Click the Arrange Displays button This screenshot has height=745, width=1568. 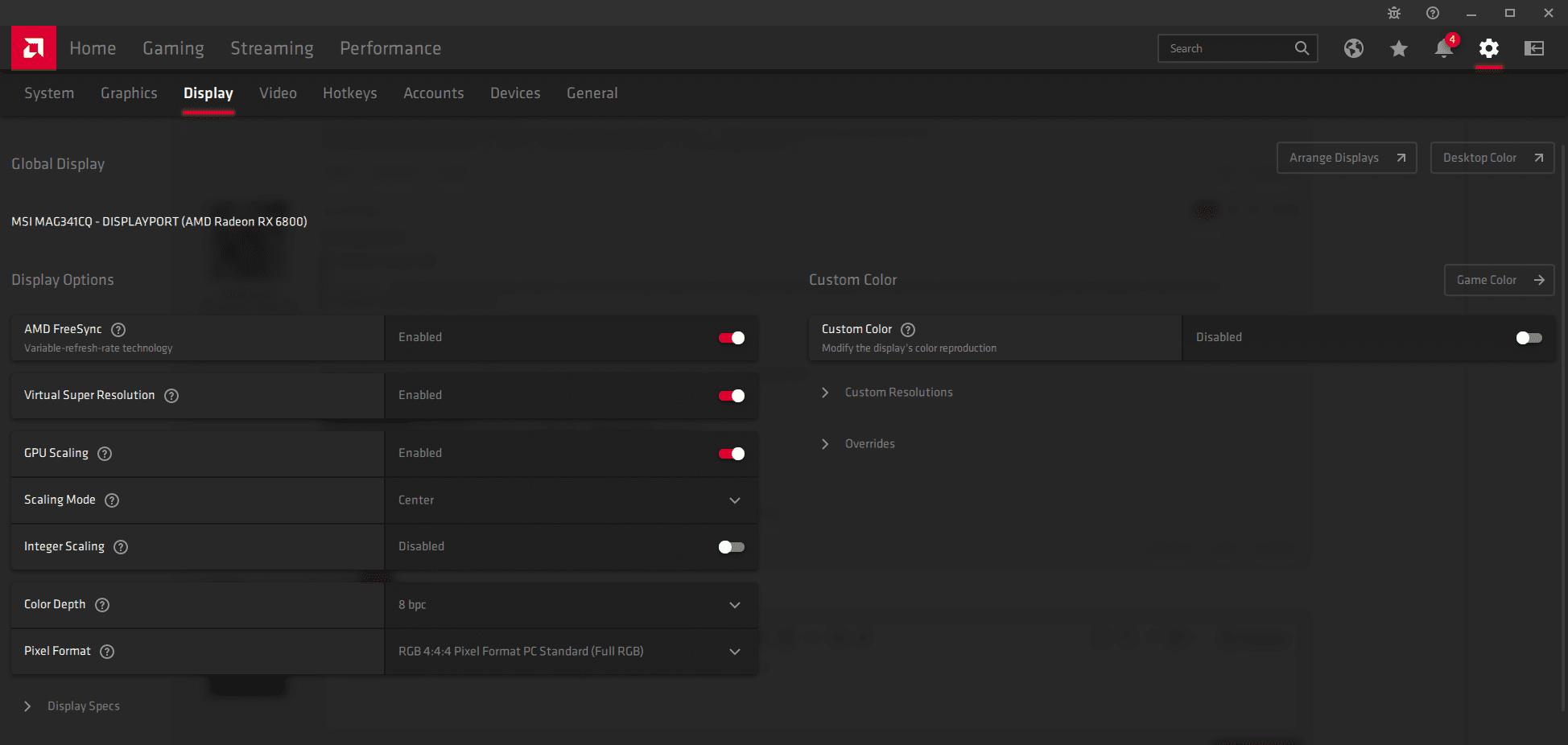pyautogui.click(x=1346, y=158)
